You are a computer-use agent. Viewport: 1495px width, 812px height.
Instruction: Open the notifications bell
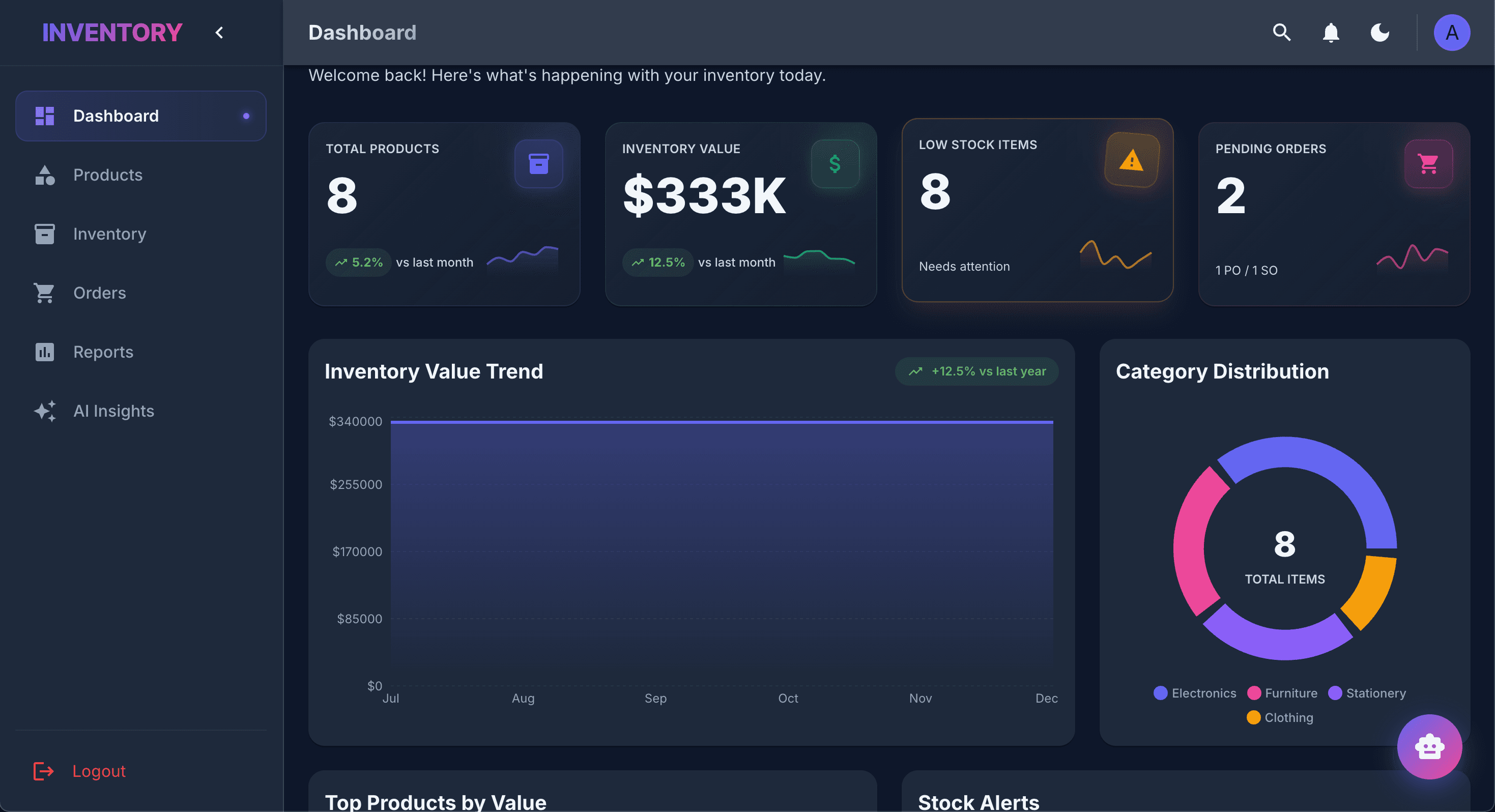[x=1331, y=33]
